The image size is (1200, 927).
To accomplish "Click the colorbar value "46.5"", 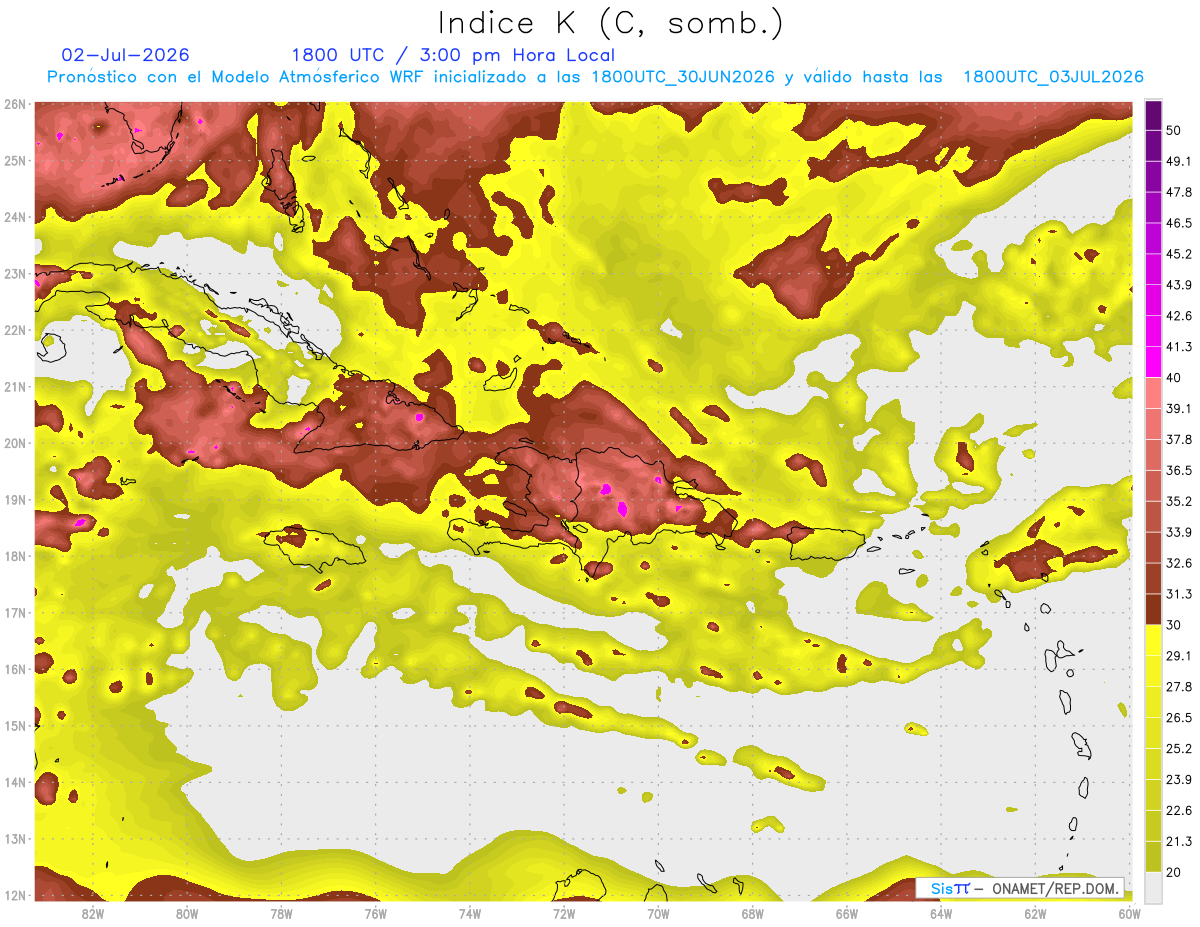I will [x=1180, y=222].
